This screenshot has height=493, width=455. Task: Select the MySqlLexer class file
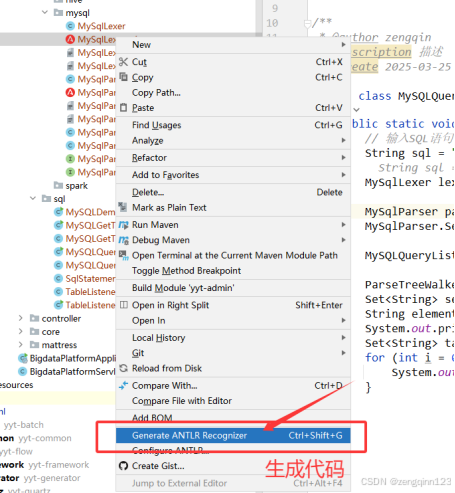[101, 26]
